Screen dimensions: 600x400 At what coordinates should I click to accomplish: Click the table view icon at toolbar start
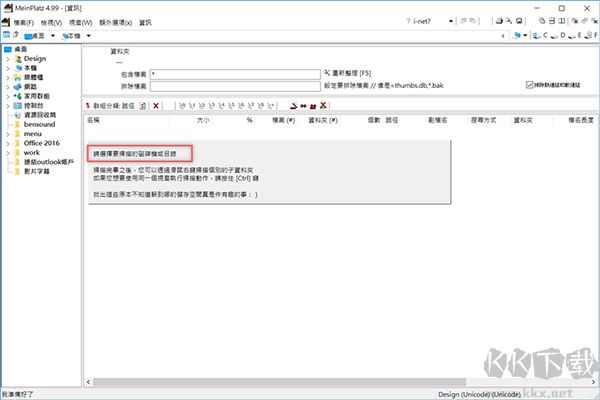[x=7, y=35]
